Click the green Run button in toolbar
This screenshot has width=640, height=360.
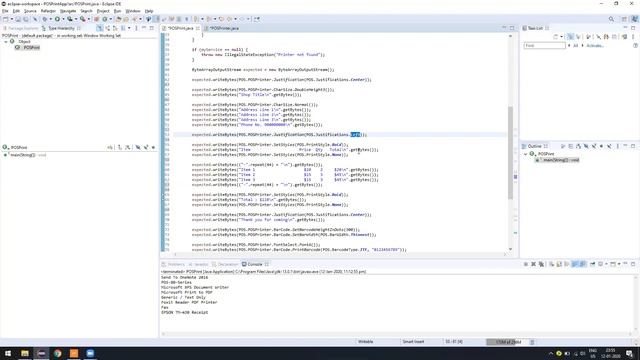[58, 19]
